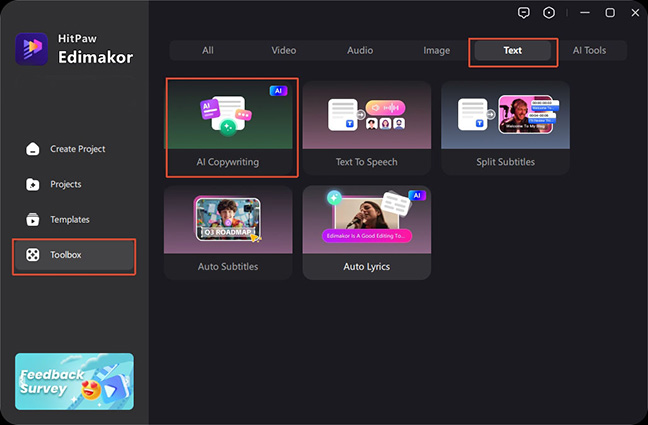This screenshot has width=648, height=425.
Task: Close the Edimakor window
Action: tap(635, 13)
